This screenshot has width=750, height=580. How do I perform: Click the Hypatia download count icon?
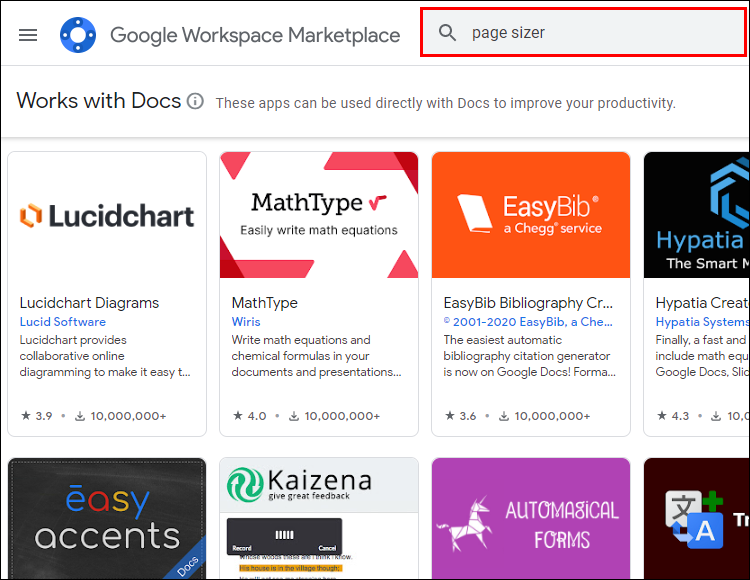716,416
